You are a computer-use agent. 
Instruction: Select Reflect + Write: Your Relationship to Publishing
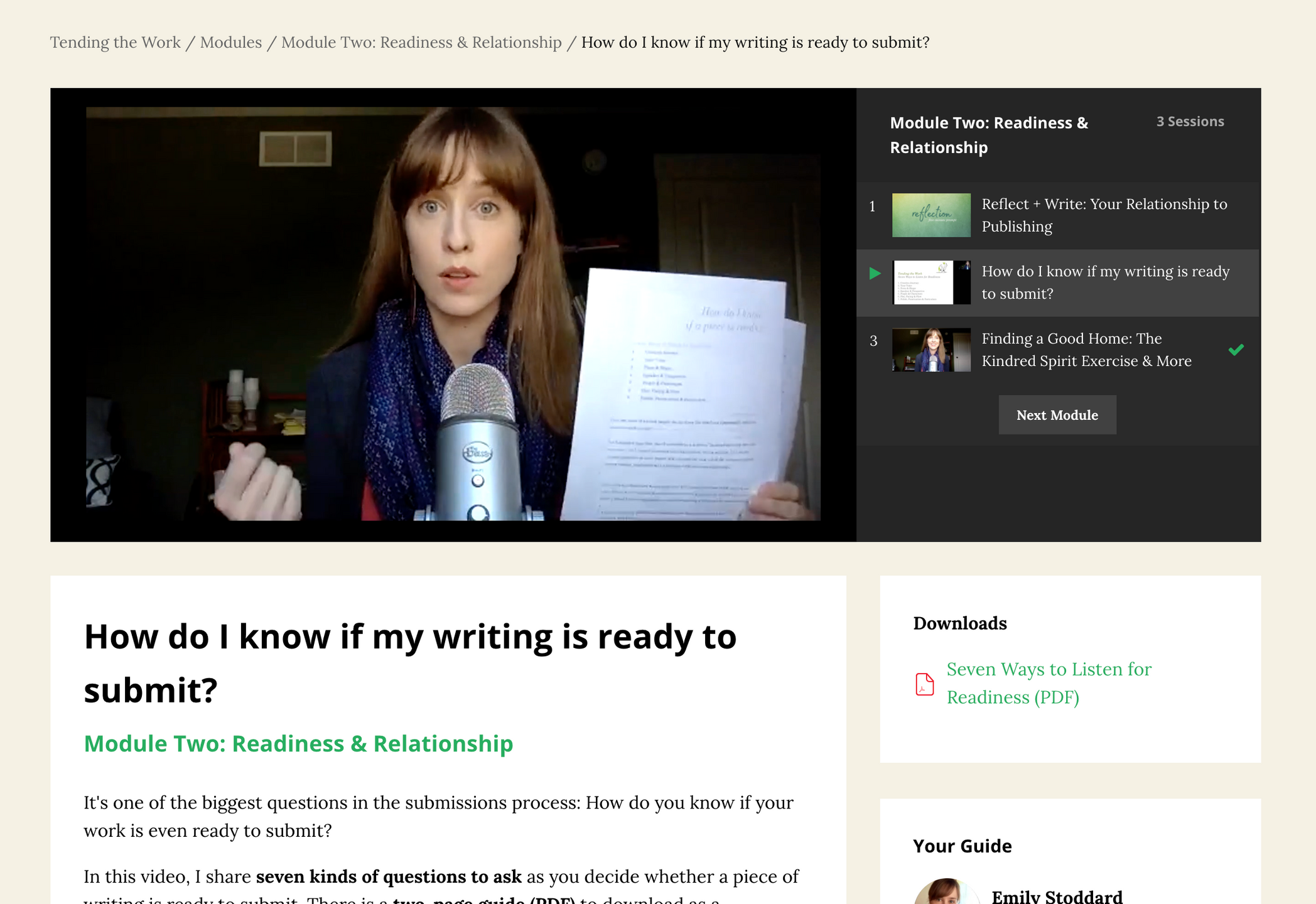1104,215
